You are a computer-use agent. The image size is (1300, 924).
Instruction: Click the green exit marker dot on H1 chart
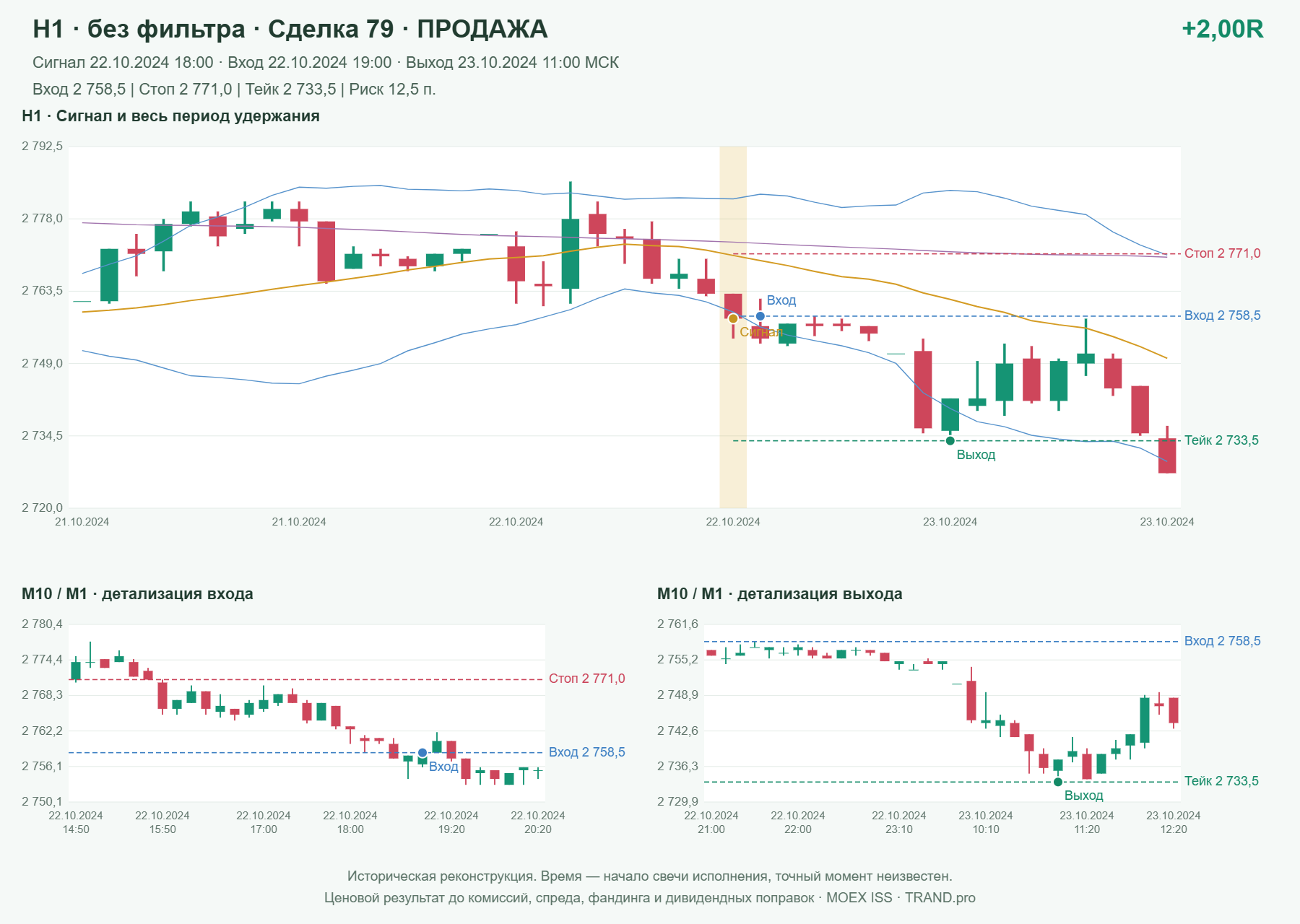coord(950,440)
